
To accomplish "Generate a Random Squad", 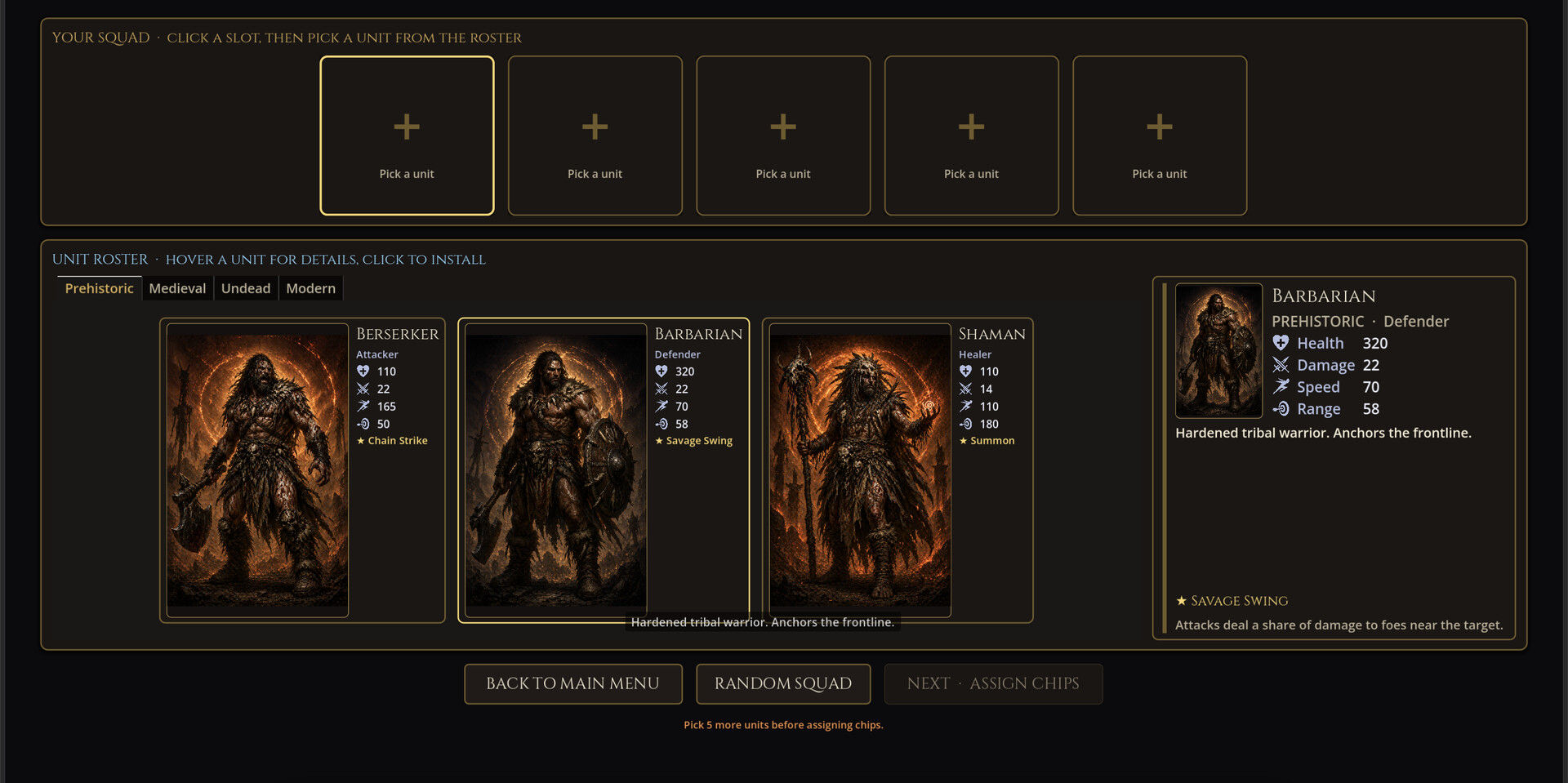I will tap(783, 683).
